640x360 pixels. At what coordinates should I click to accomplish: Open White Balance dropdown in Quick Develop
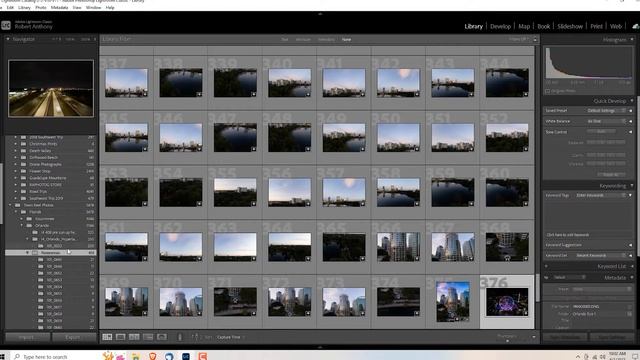coord(606,121)
